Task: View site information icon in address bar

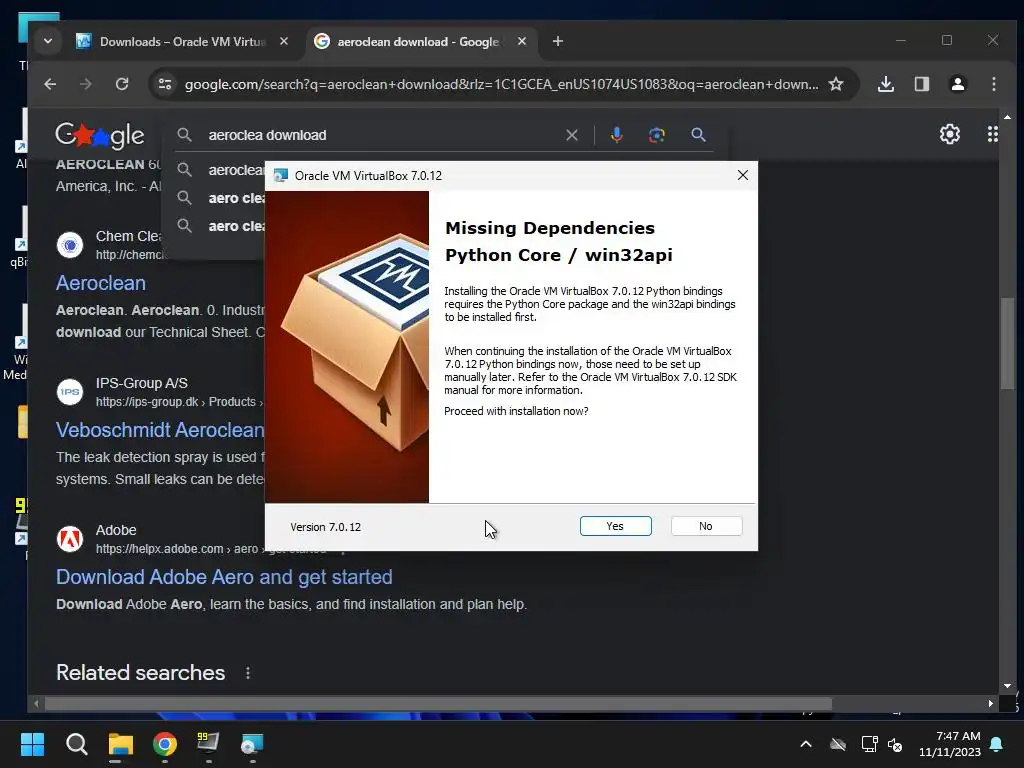Action: pyautogui.click(x=165, y=84)
